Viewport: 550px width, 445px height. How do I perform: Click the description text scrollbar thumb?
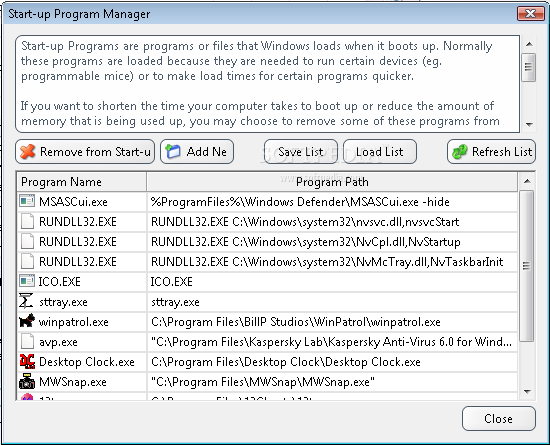(528, 67)
